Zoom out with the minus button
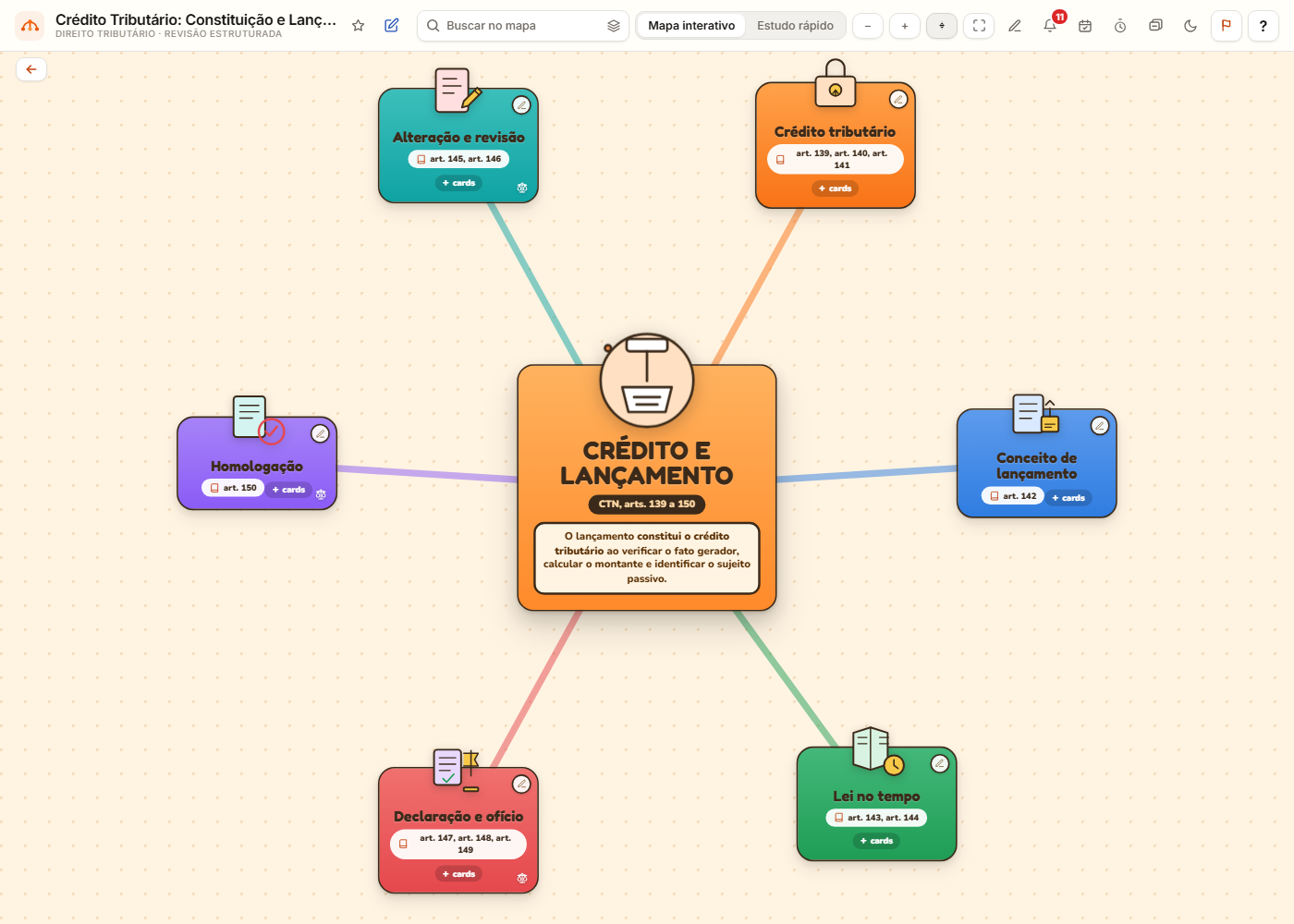 [x=868, y=26]
